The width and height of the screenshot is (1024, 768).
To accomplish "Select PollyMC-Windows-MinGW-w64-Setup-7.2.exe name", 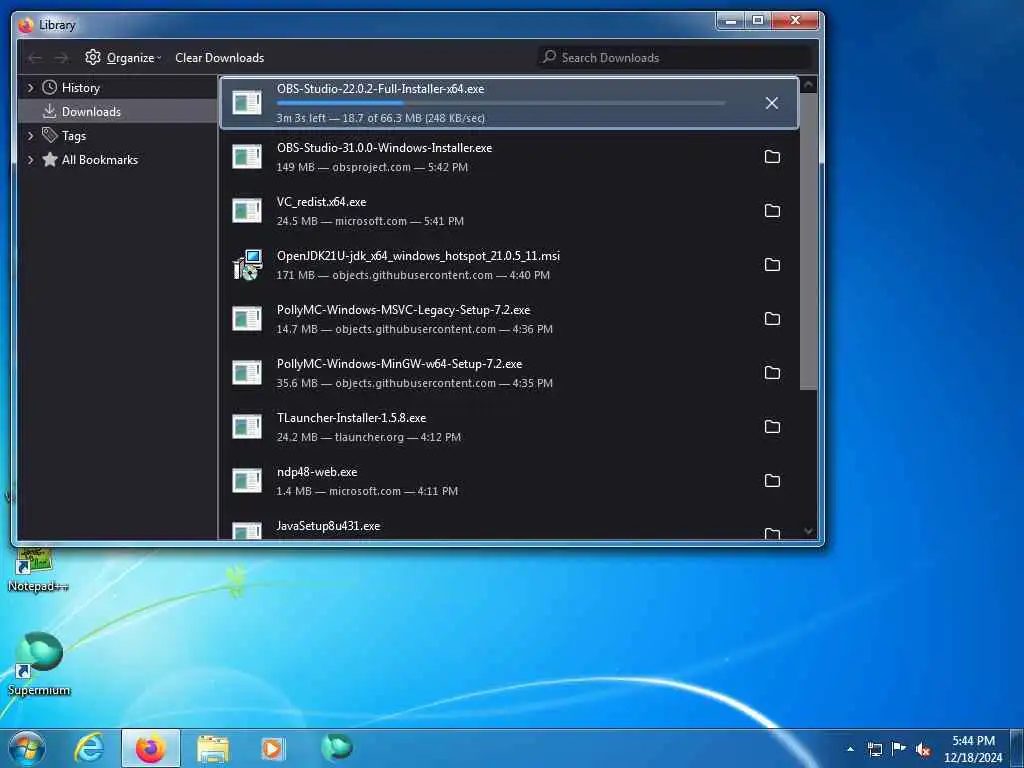I will click(399, 364).
